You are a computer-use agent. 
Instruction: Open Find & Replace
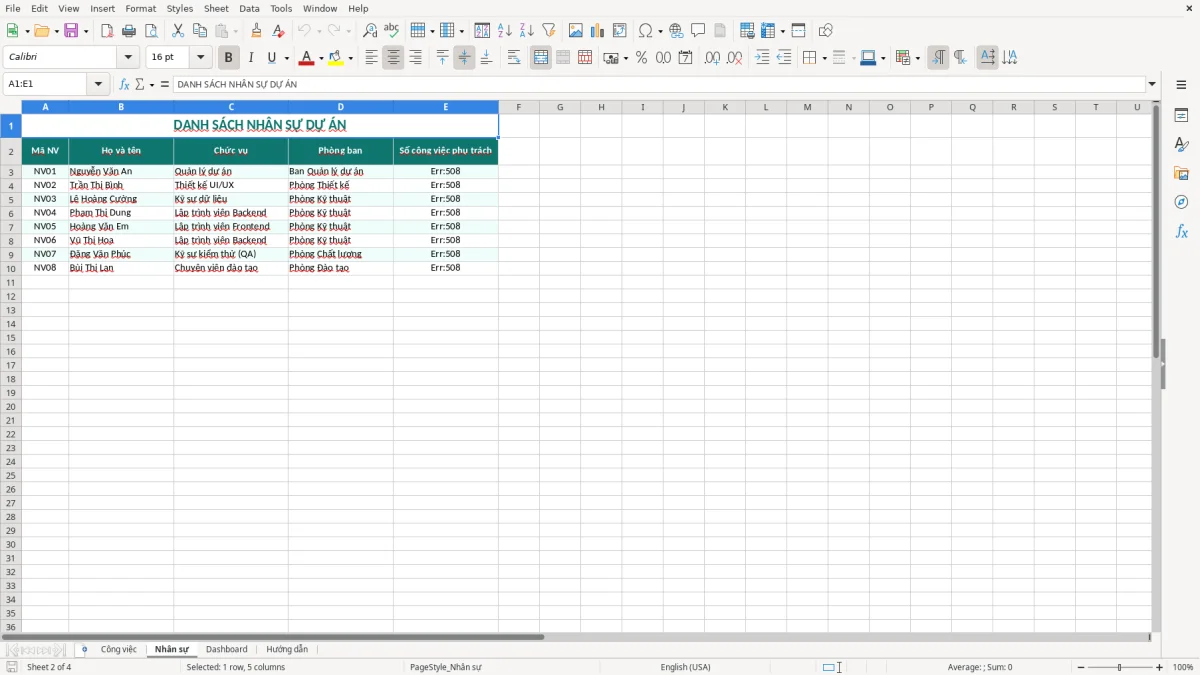[x=370, y=31]
